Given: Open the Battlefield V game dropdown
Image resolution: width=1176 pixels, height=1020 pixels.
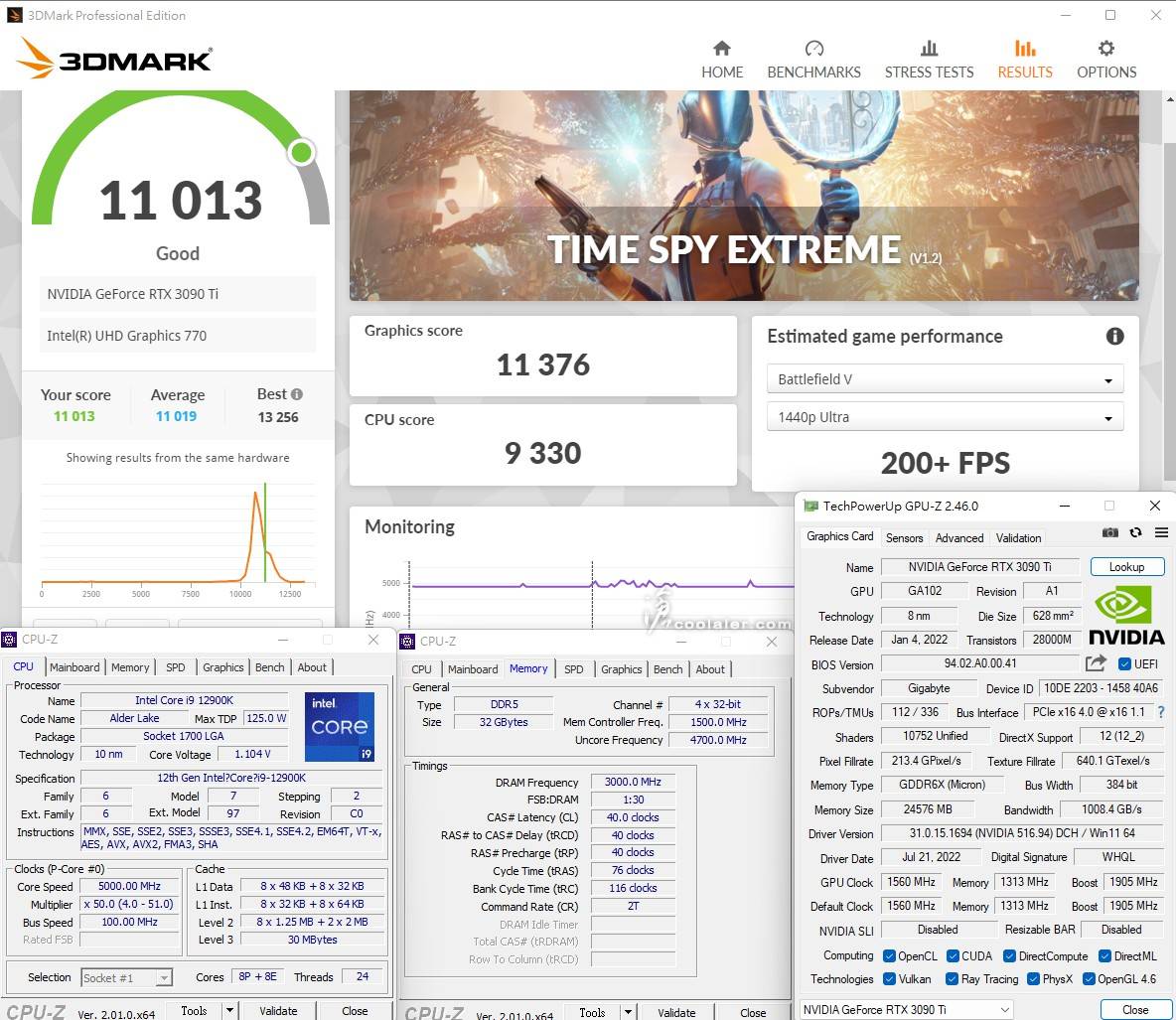Looking at the screenshot, I should pyautogui.click(x=945, y=378).
